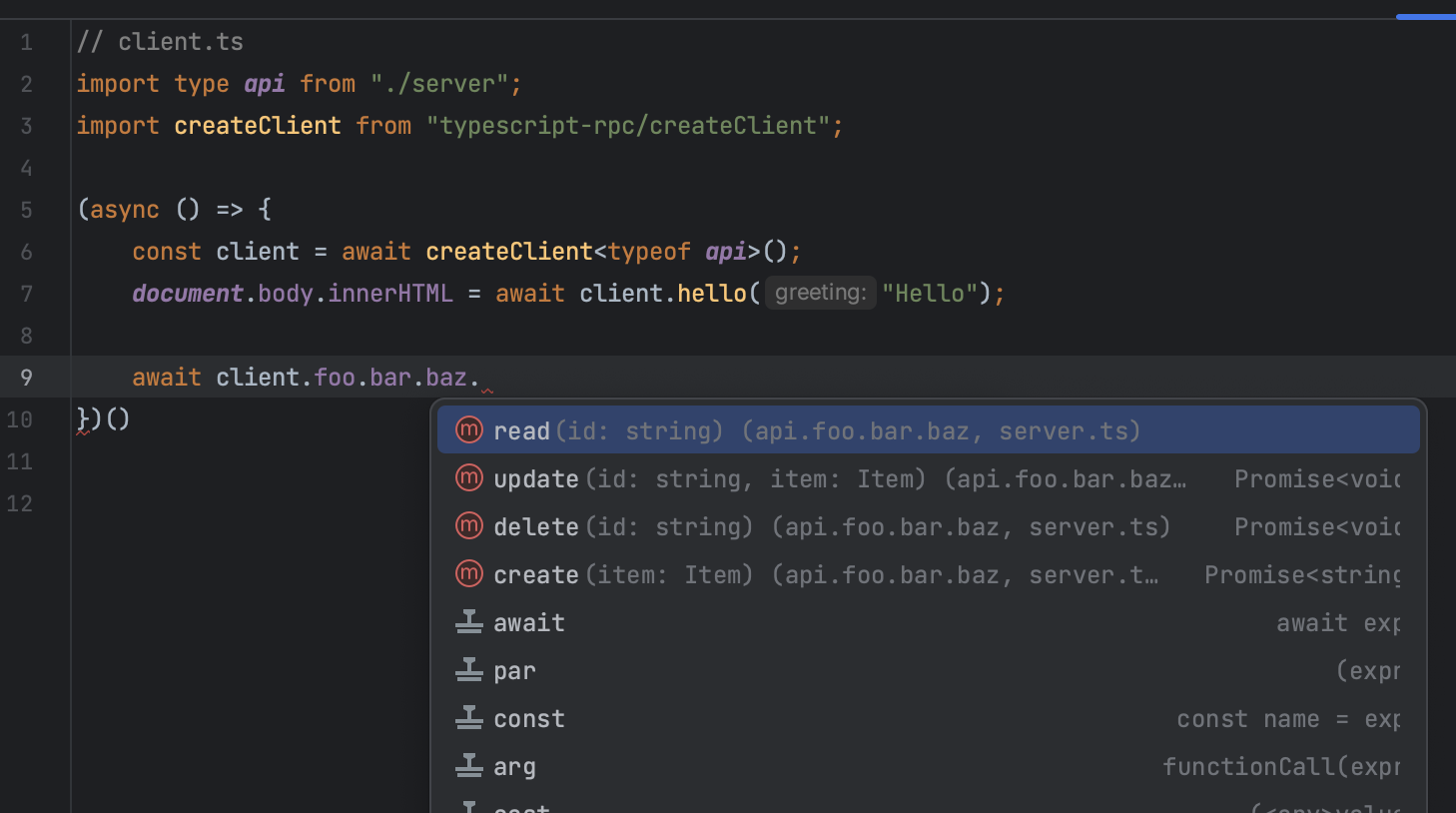The width and height of the screenshot is (1456, 813).
Task: Click the document identifier on line 7
Action: tap(188, 293)
